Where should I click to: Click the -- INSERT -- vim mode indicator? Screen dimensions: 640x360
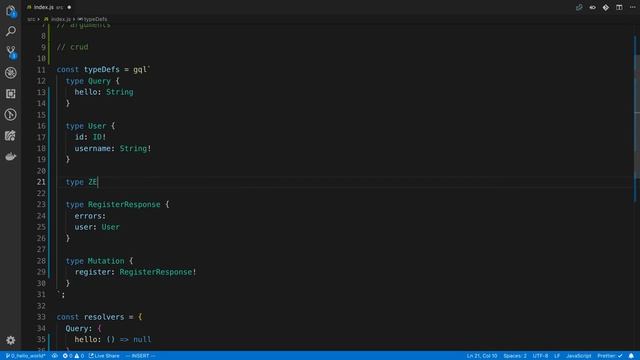pos(141,356)
